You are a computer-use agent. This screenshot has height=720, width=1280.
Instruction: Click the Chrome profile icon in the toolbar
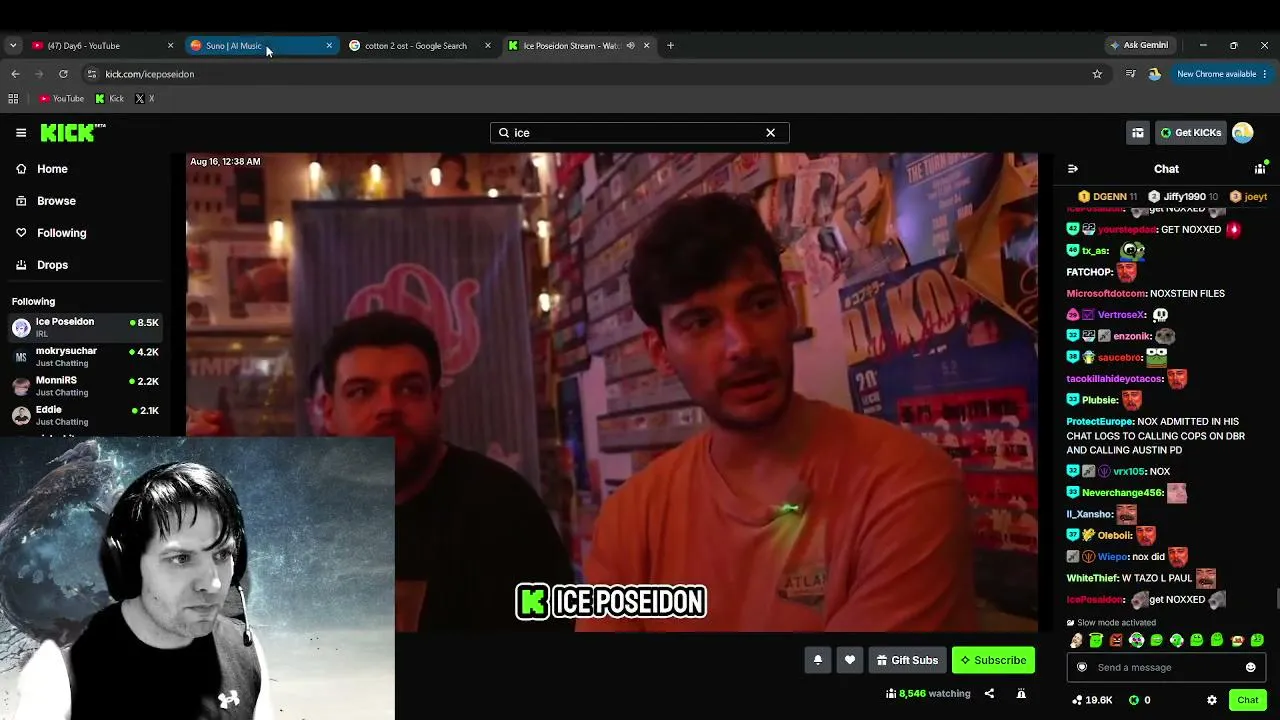(1154, 74)
